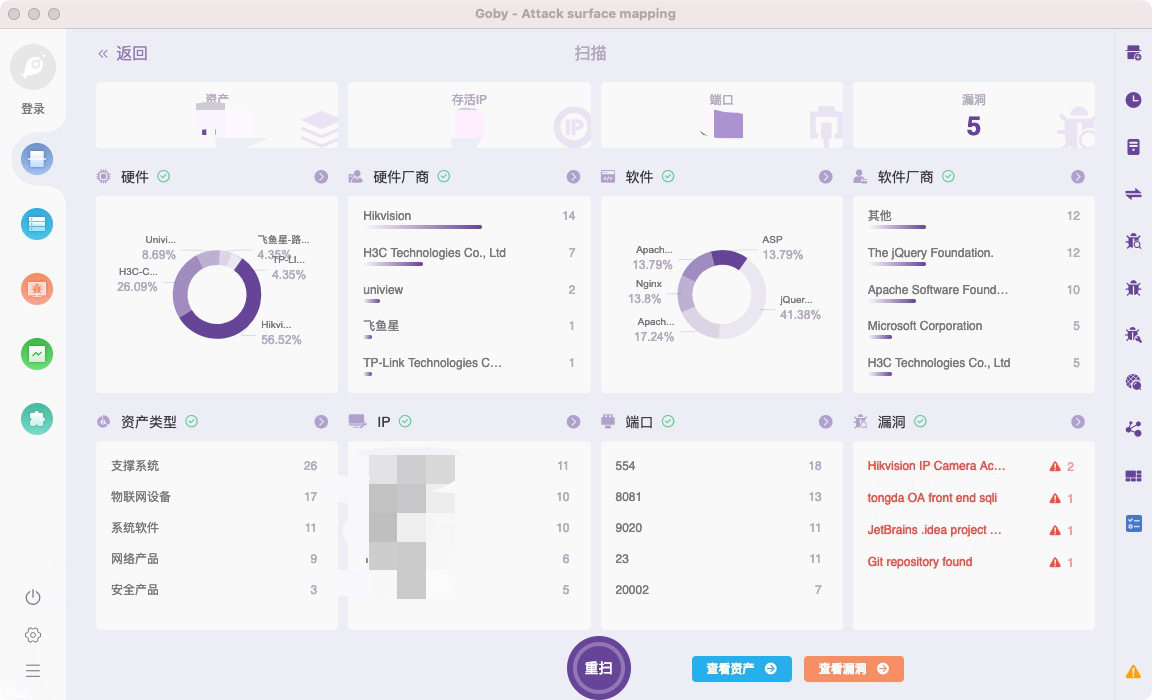Screen dimensions: 1152x700
Task: Toggle the green check beside 端口
Action: pos(668,421)
